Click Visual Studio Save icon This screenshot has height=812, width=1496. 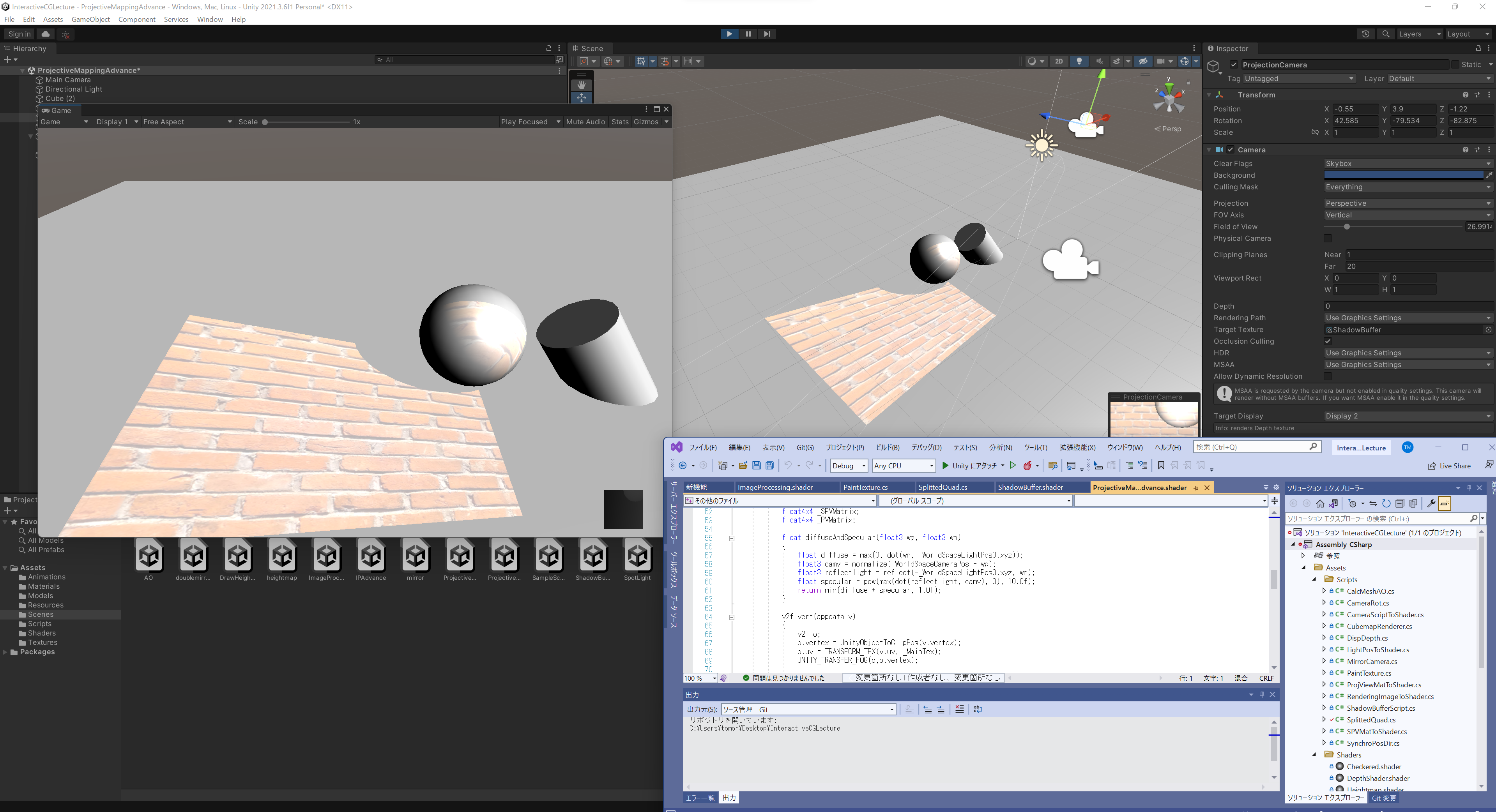(x=756, y=466)
